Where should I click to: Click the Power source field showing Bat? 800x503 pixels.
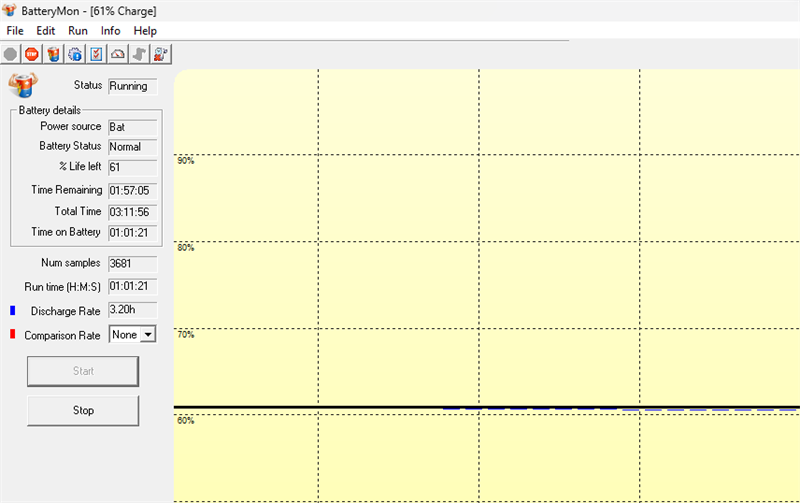133,127
